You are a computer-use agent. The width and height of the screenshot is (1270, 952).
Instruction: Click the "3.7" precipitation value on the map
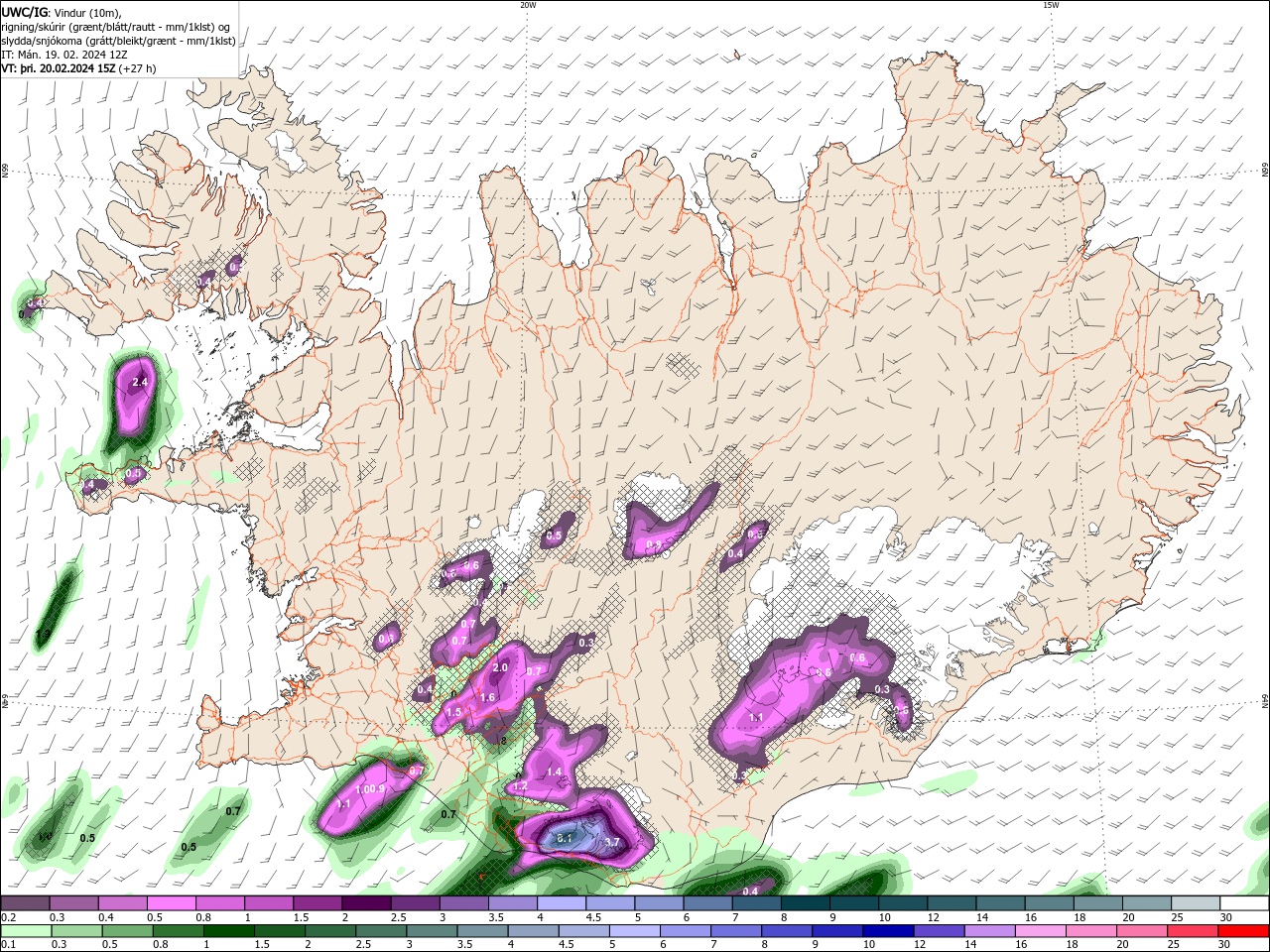point(612,843)
